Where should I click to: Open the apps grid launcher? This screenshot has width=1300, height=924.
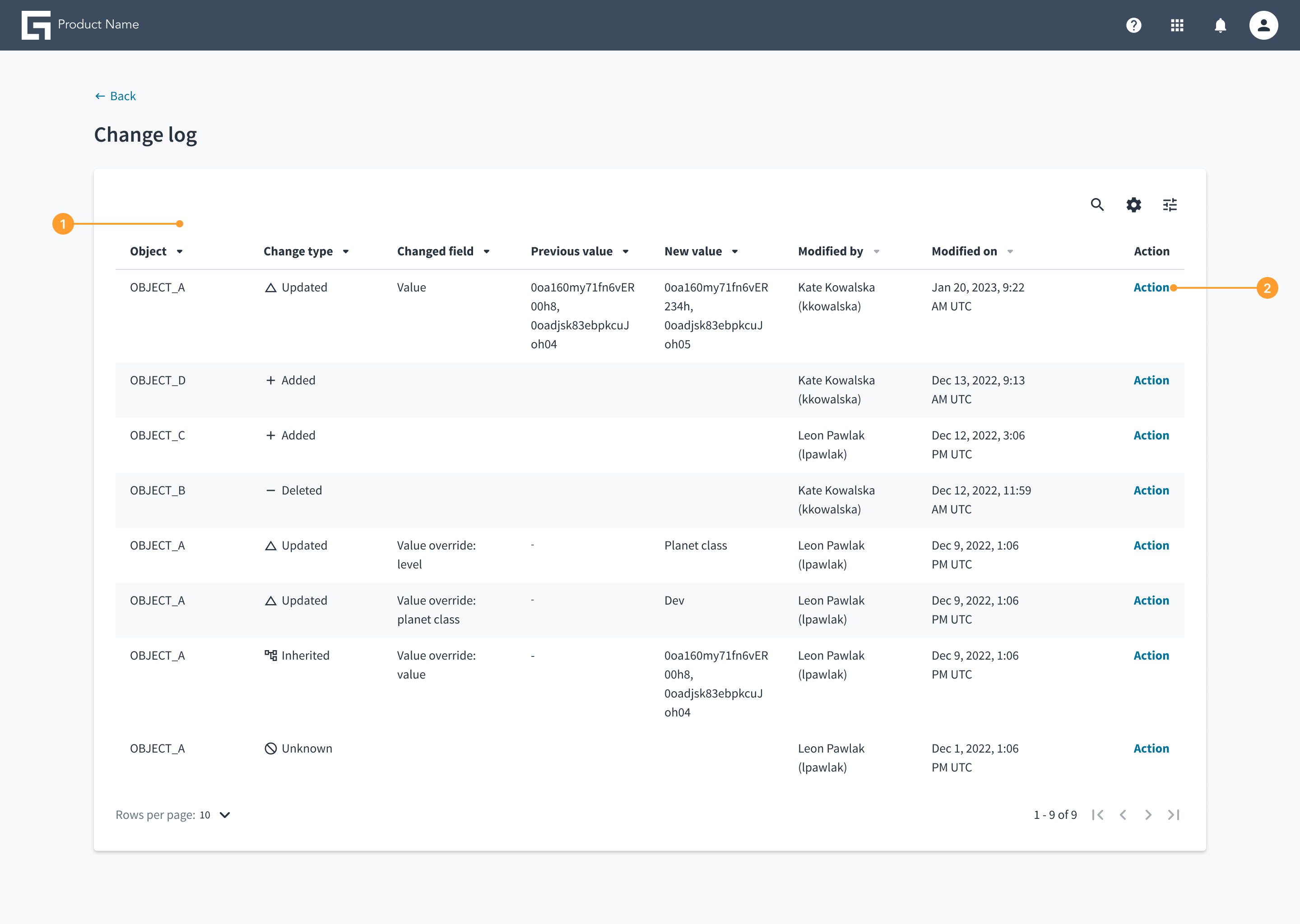(1176, 25)
